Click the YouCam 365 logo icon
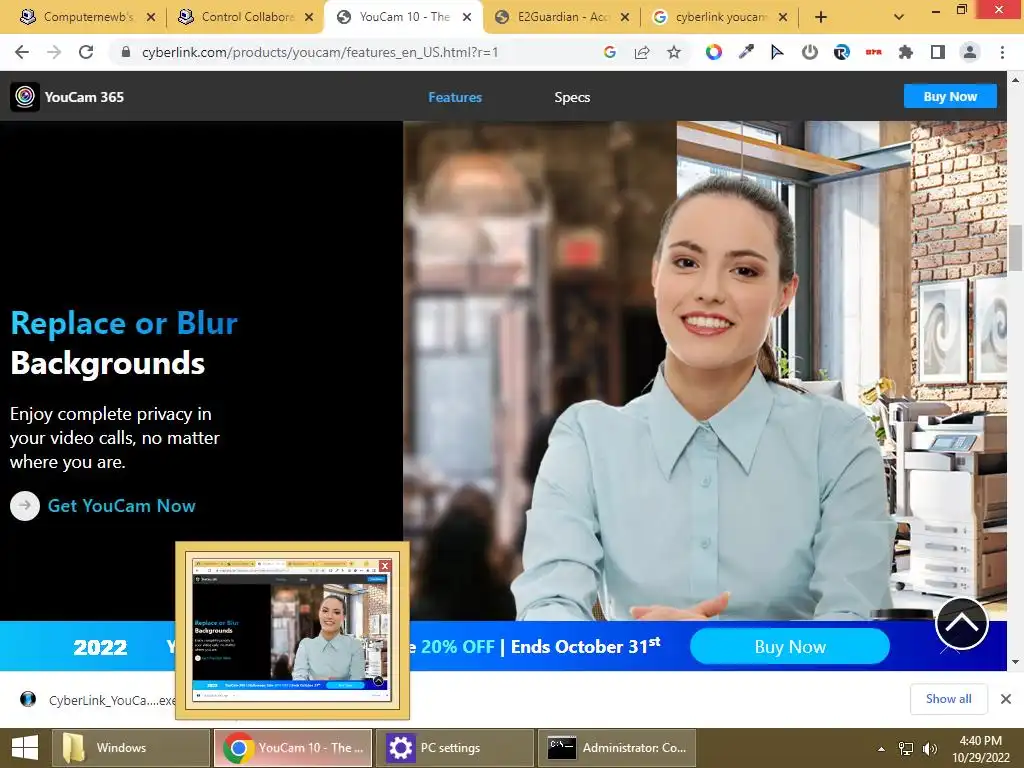The height and width of the screenshot is (768, 1024). (25, 97)
